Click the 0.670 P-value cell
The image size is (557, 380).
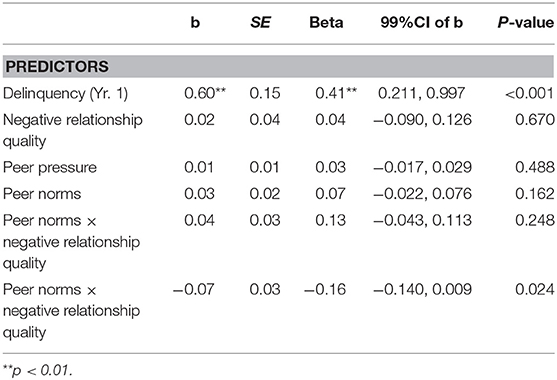tap(535, 120)
